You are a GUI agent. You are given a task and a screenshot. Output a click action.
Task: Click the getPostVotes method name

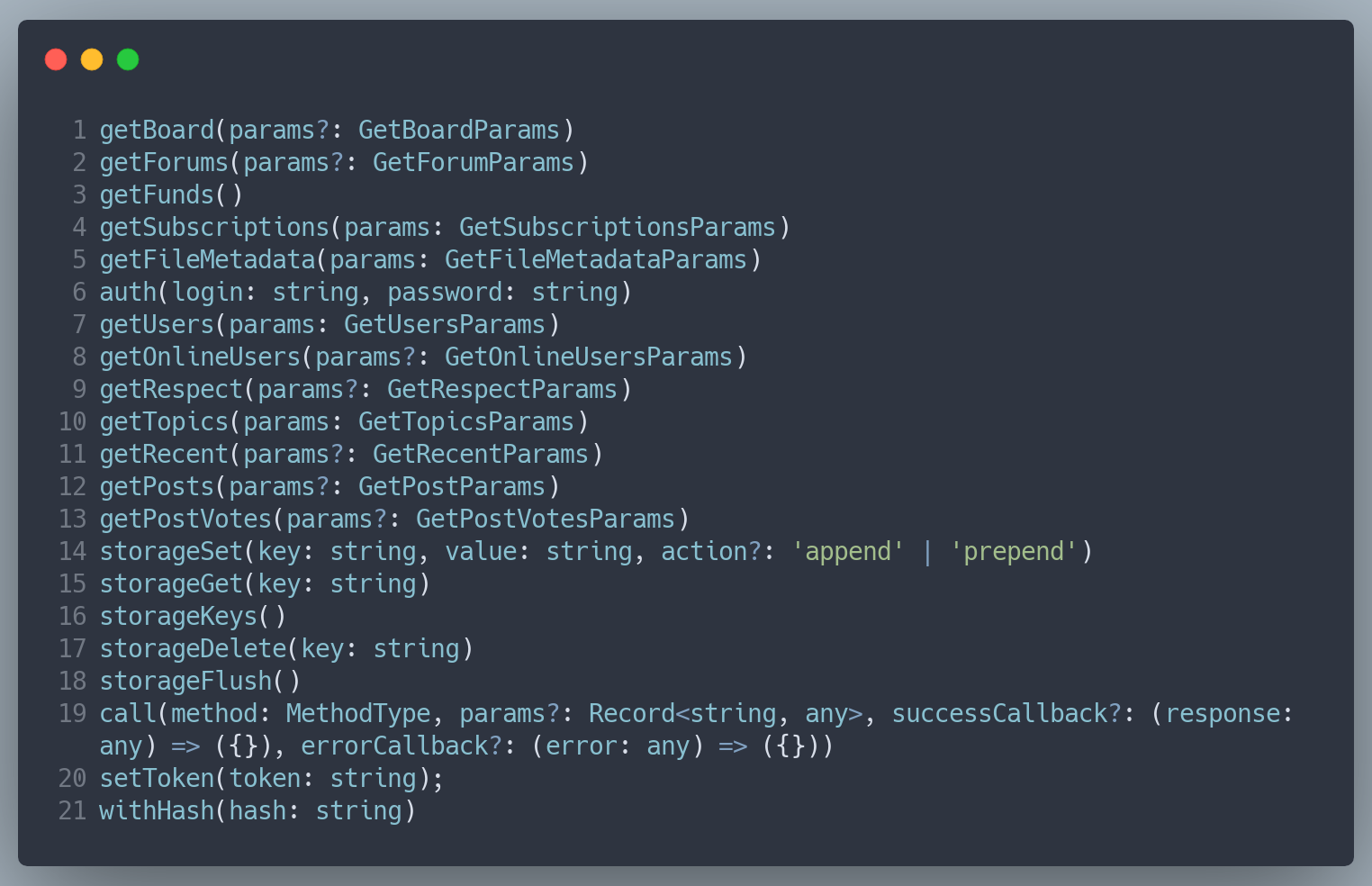(x=185, y=520)
